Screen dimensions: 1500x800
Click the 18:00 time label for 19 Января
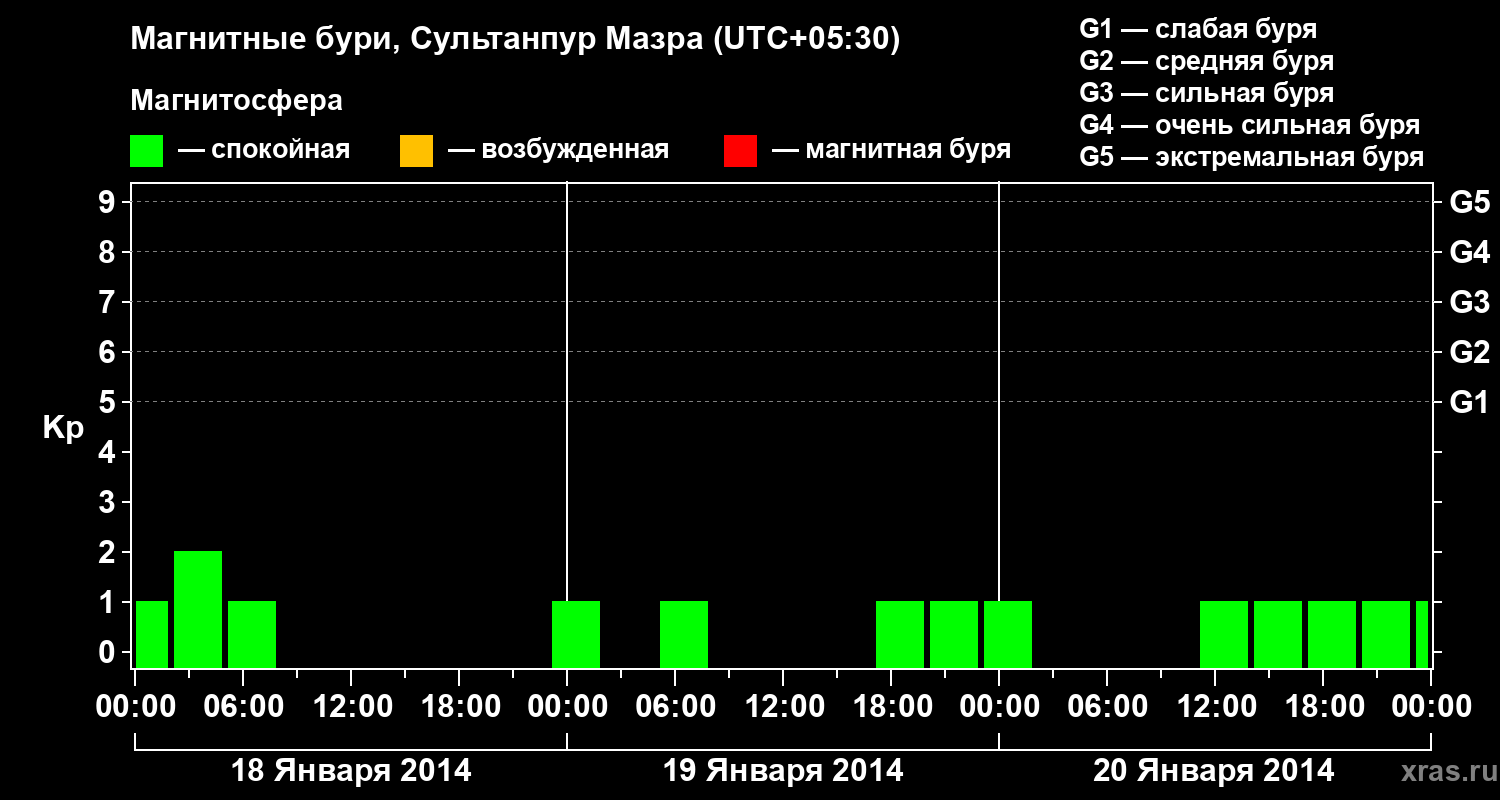891,706
